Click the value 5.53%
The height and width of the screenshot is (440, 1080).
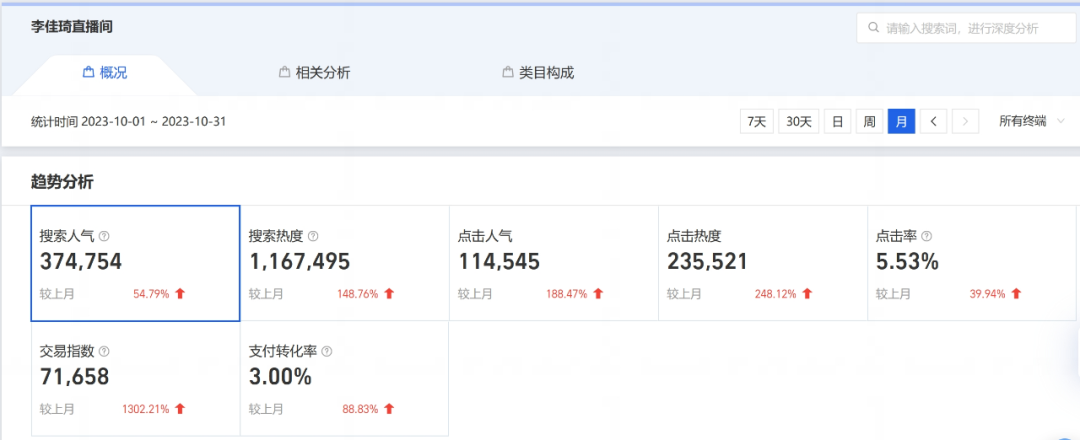(x=907, y=262)
